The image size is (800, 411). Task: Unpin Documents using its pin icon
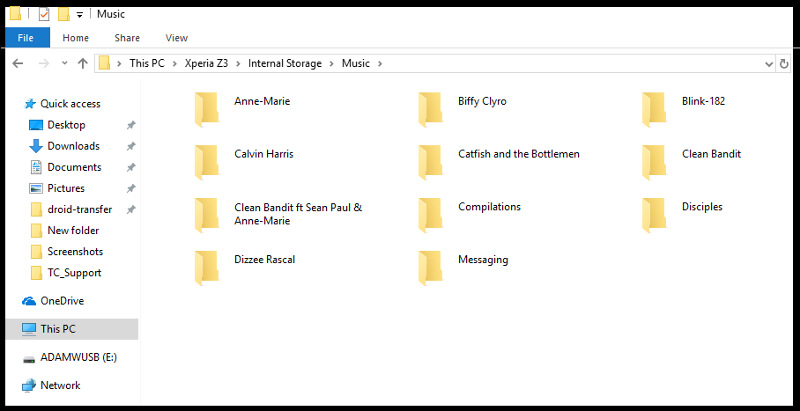pyautogui.click(x=131, y=167)
